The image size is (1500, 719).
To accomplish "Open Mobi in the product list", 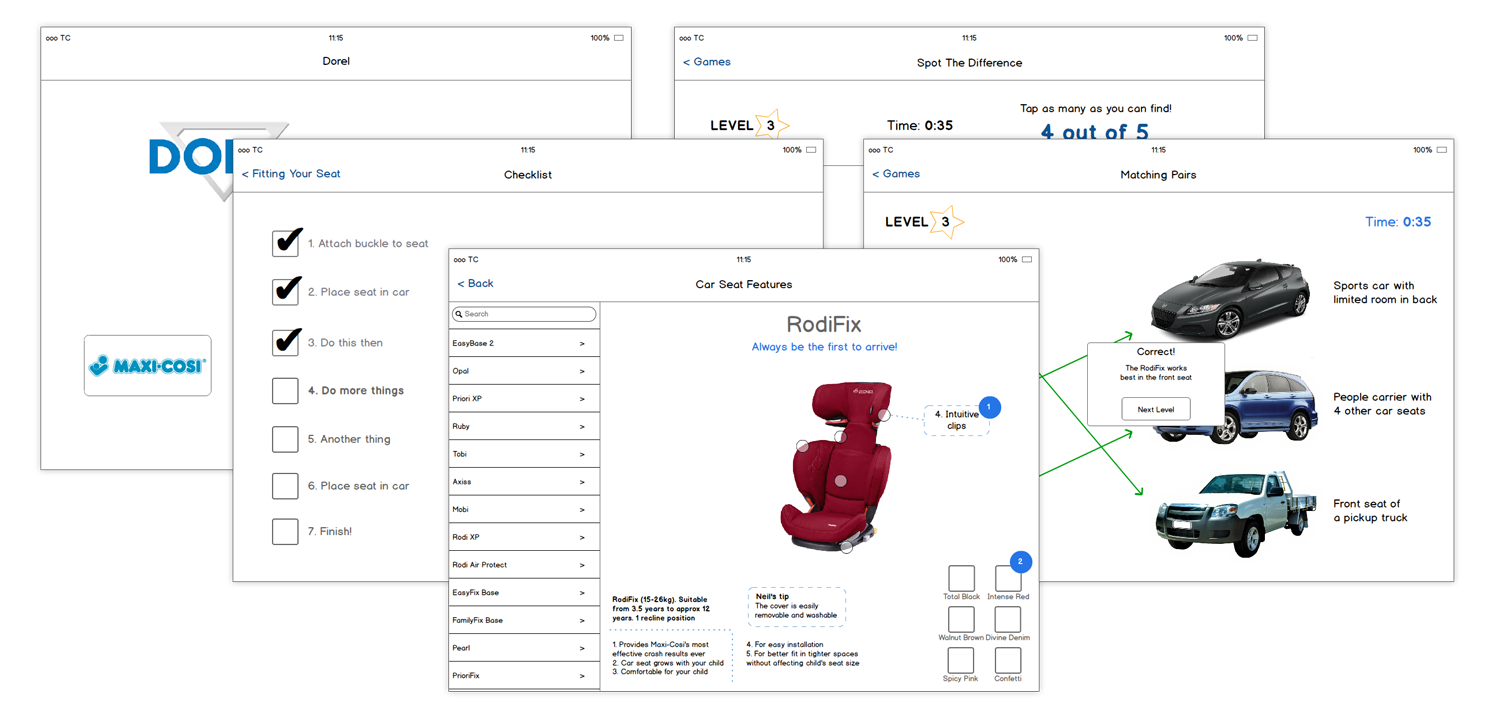I will click(524, 510).
